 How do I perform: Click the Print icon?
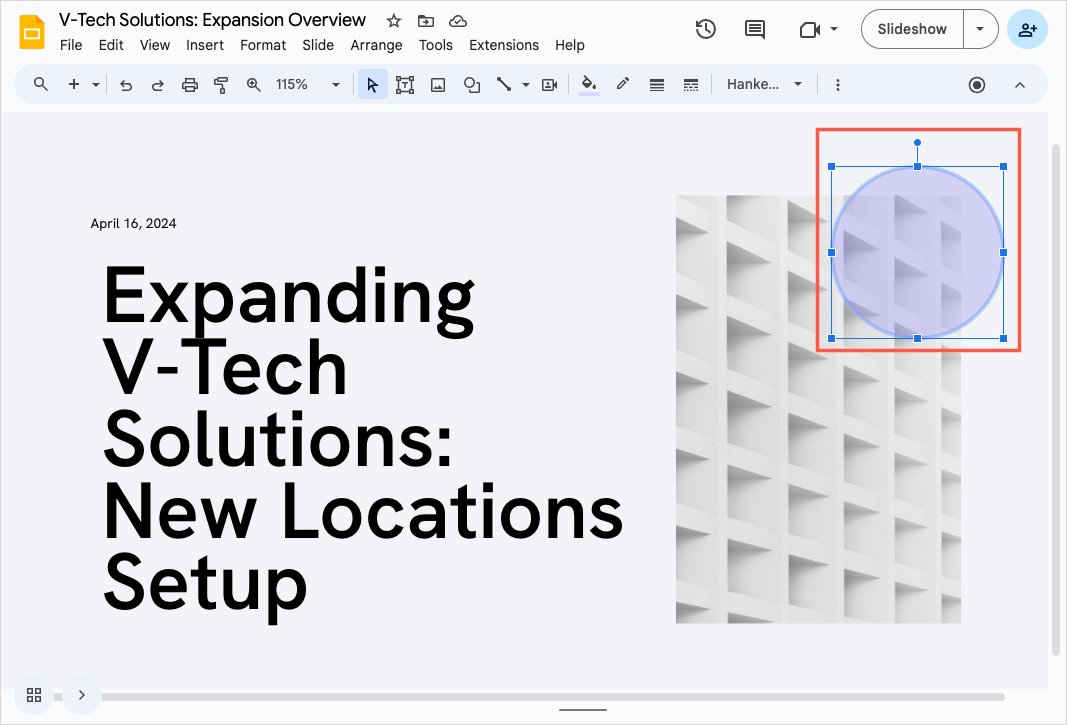[x=189, y=85]
